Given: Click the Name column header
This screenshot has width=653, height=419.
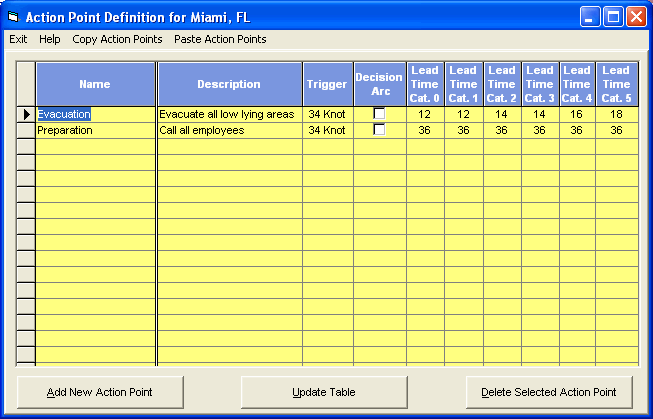Looking at the screenshot, I should [x=95, y=84].
